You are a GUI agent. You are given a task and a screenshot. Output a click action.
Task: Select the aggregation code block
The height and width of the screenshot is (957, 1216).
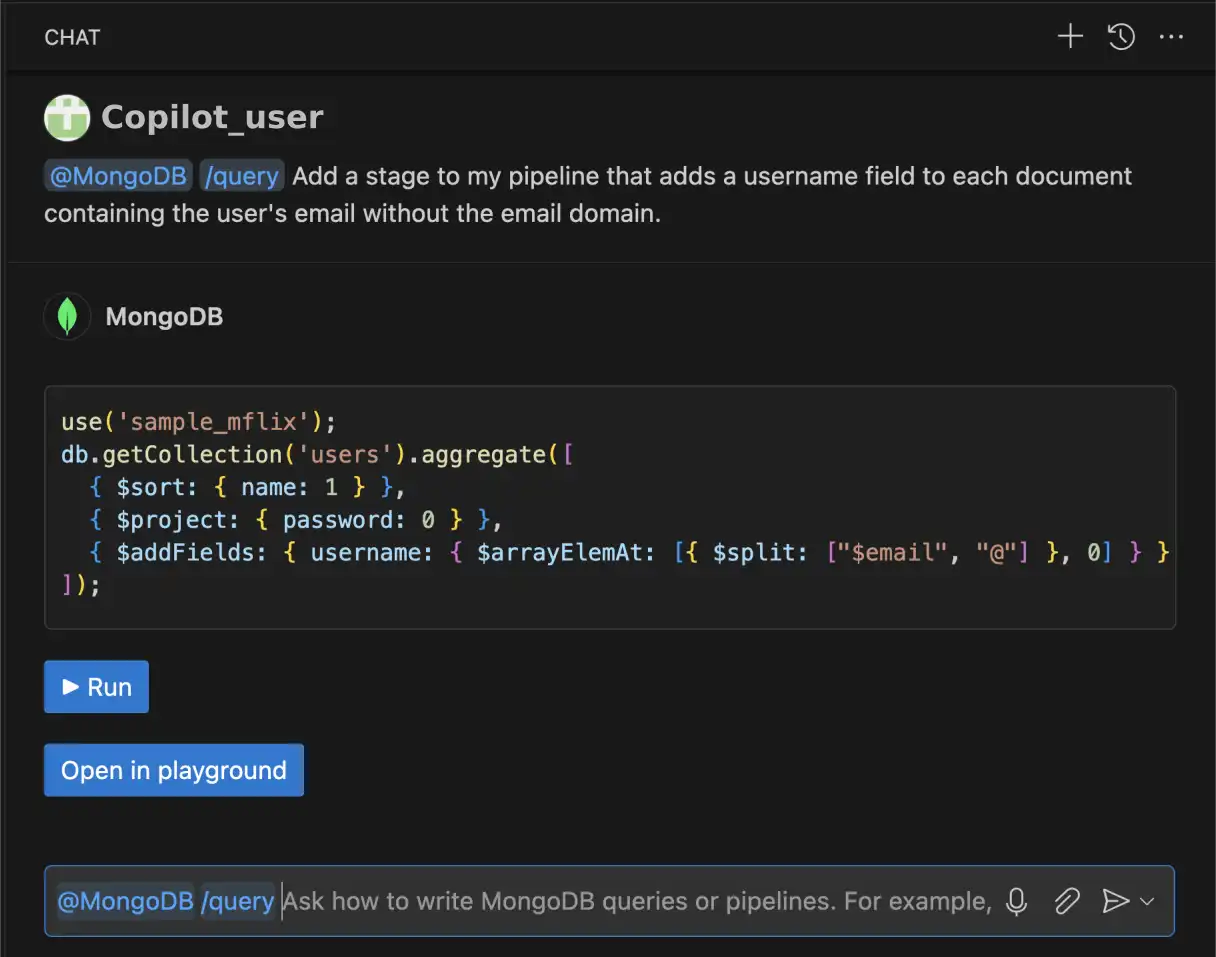coord(608,503)
